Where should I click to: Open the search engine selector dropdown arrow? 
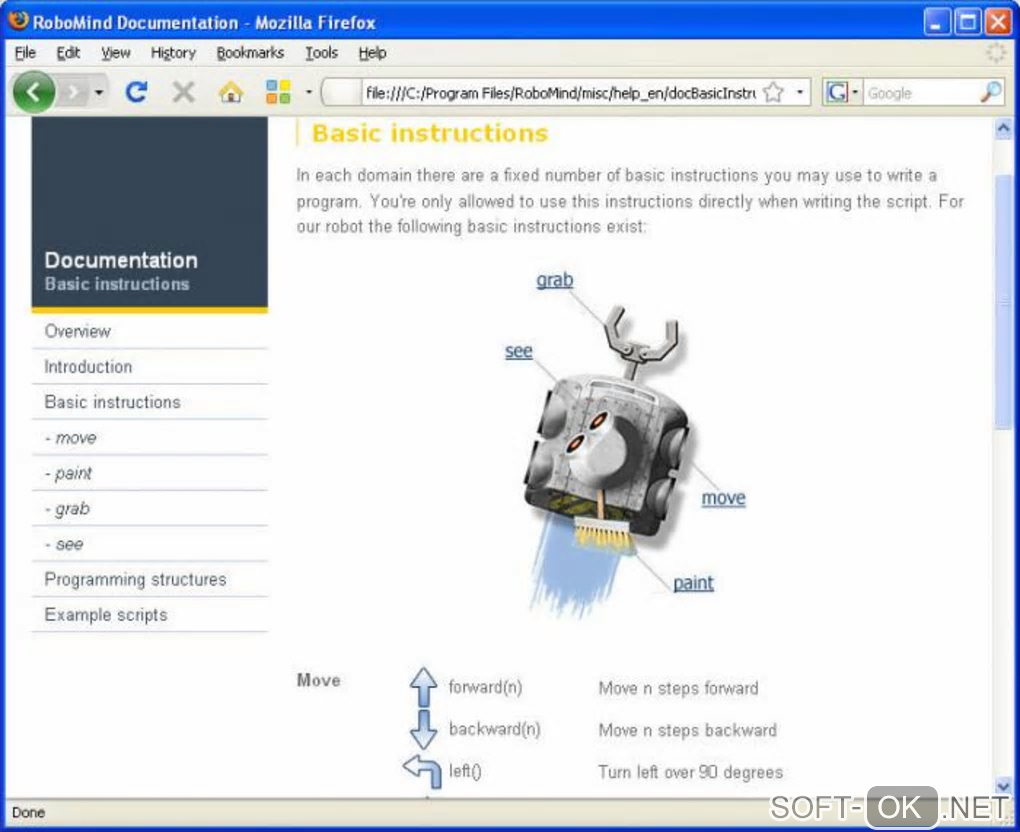point(855,92)
